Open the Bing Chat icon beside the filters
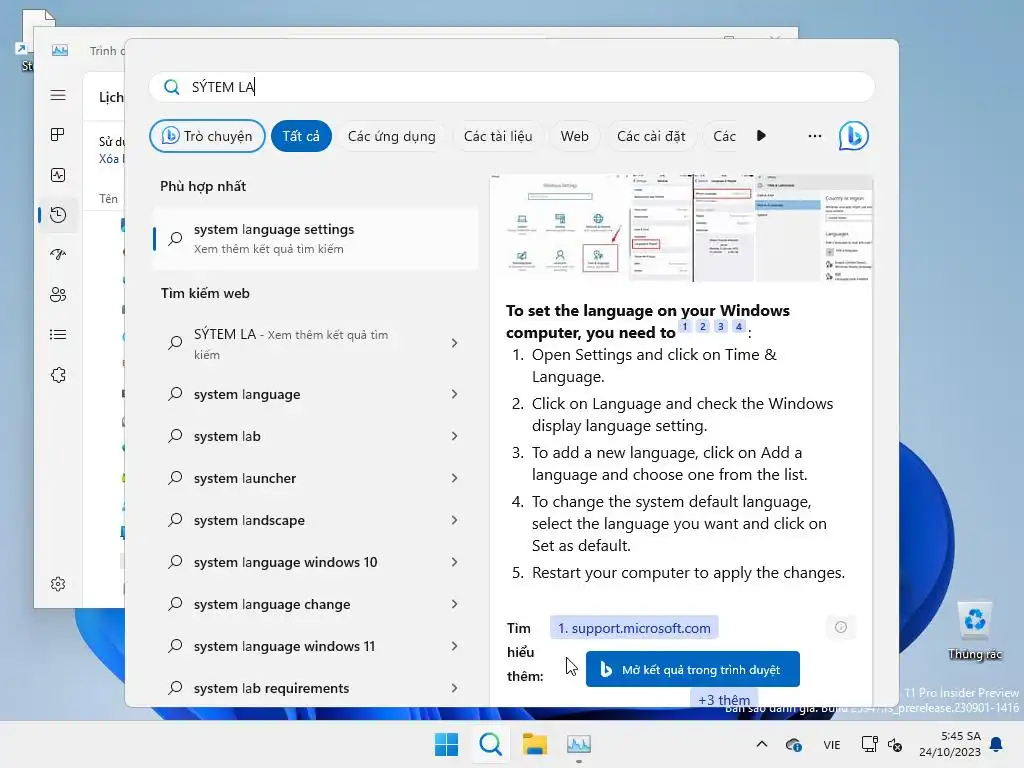The height and width of the screenshot is (768, 1024). [x=854, y=136]
